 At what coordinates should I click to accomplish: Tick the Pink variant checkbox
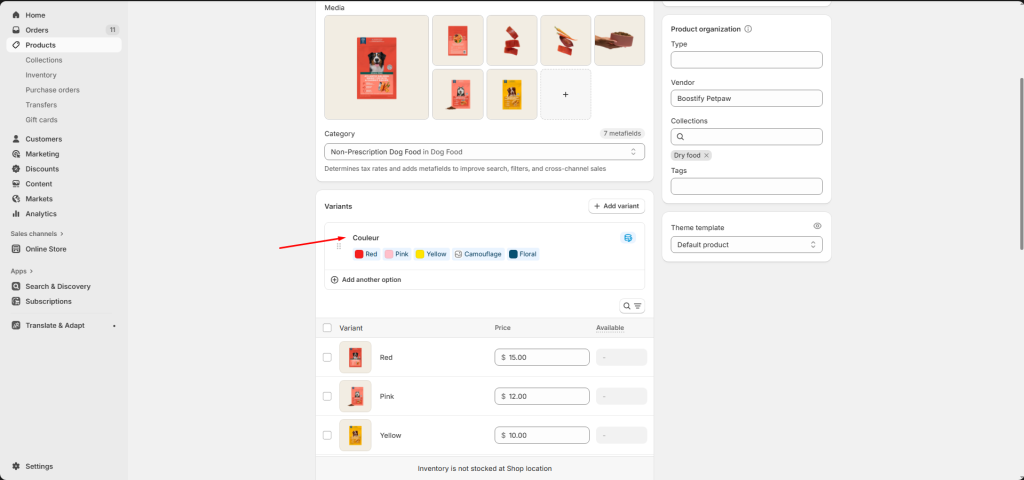pos(327,396)
